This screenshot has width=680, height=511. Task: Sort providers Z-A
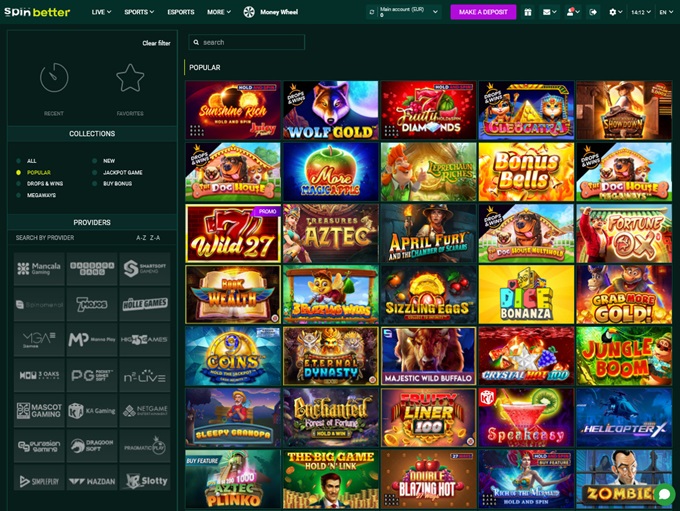pyautogui.click(x=154, y=238)
